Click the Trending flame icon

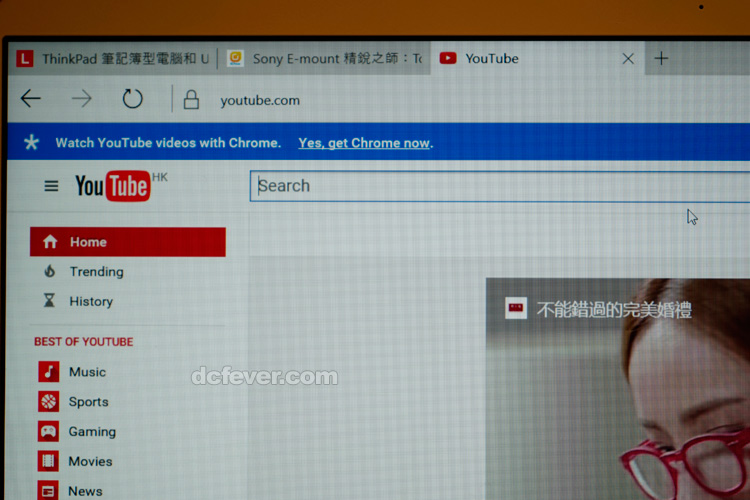coord(49,271)
